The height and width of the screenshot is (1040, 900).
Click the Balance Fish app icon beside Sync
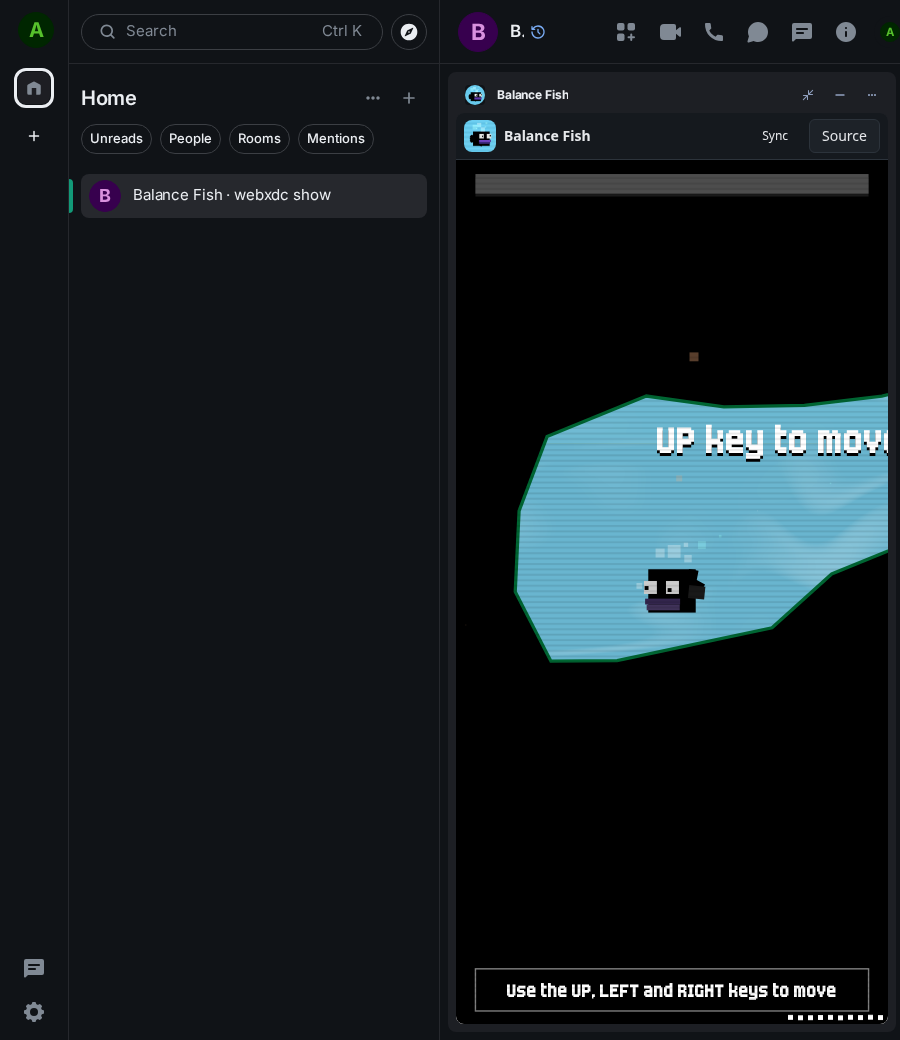click(x=480, y=136)
